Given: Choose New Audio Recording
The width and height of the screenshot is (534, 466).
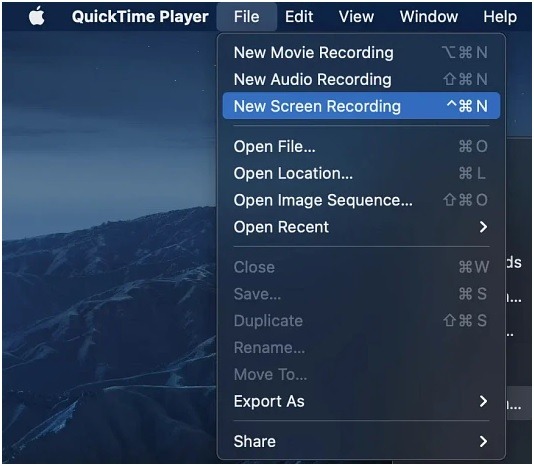Looking at the screenshot, I should [361, 79].
